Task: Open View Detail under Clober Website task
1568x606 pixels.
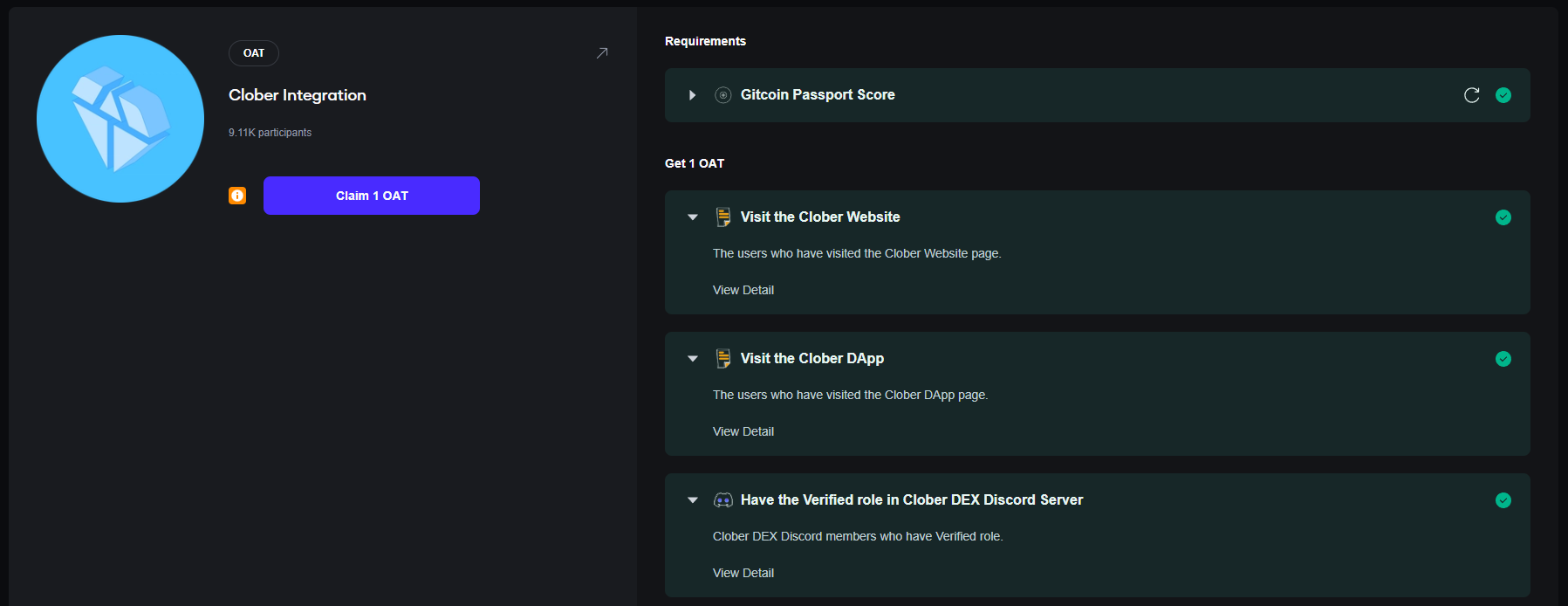Action: [x=743, y=290]
